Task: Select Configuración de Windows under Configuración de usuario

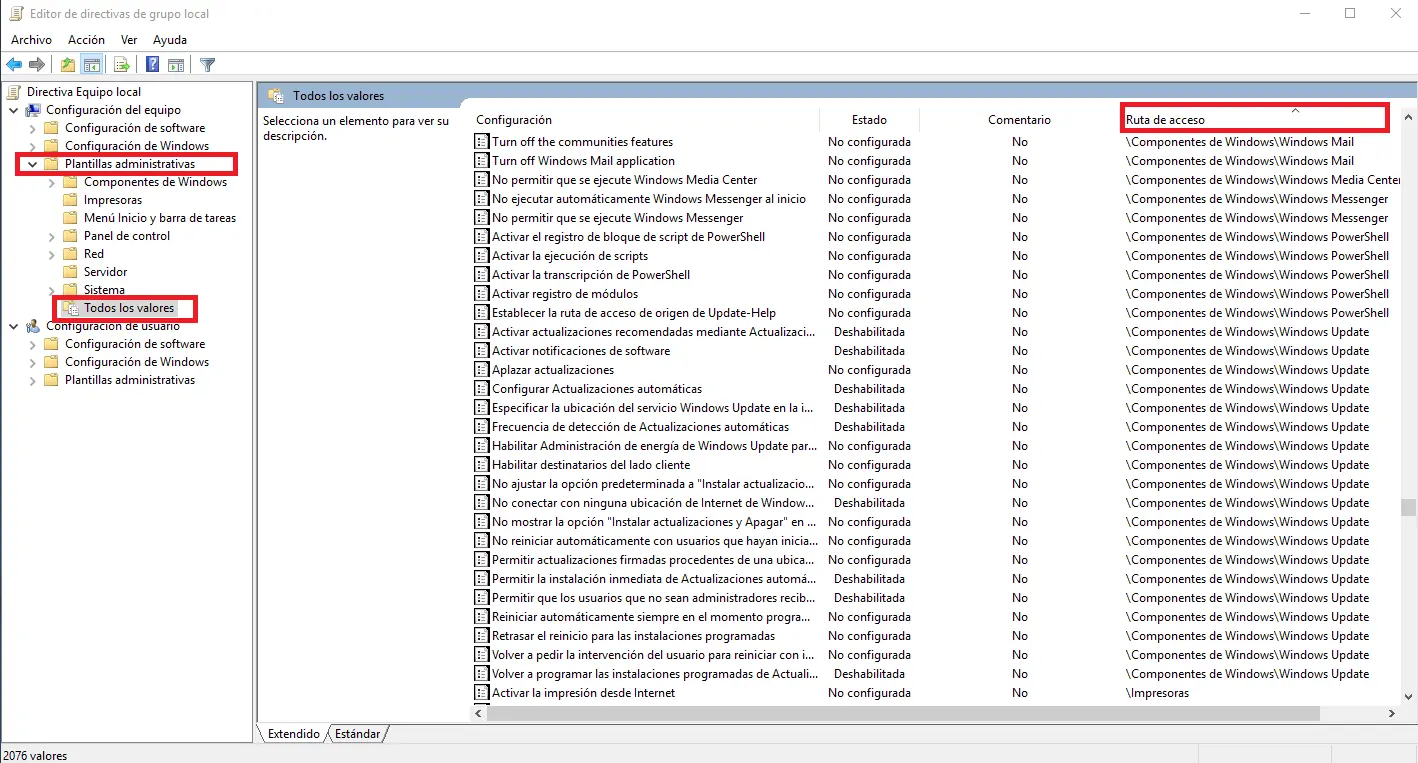Action: (x=137, y=362)
